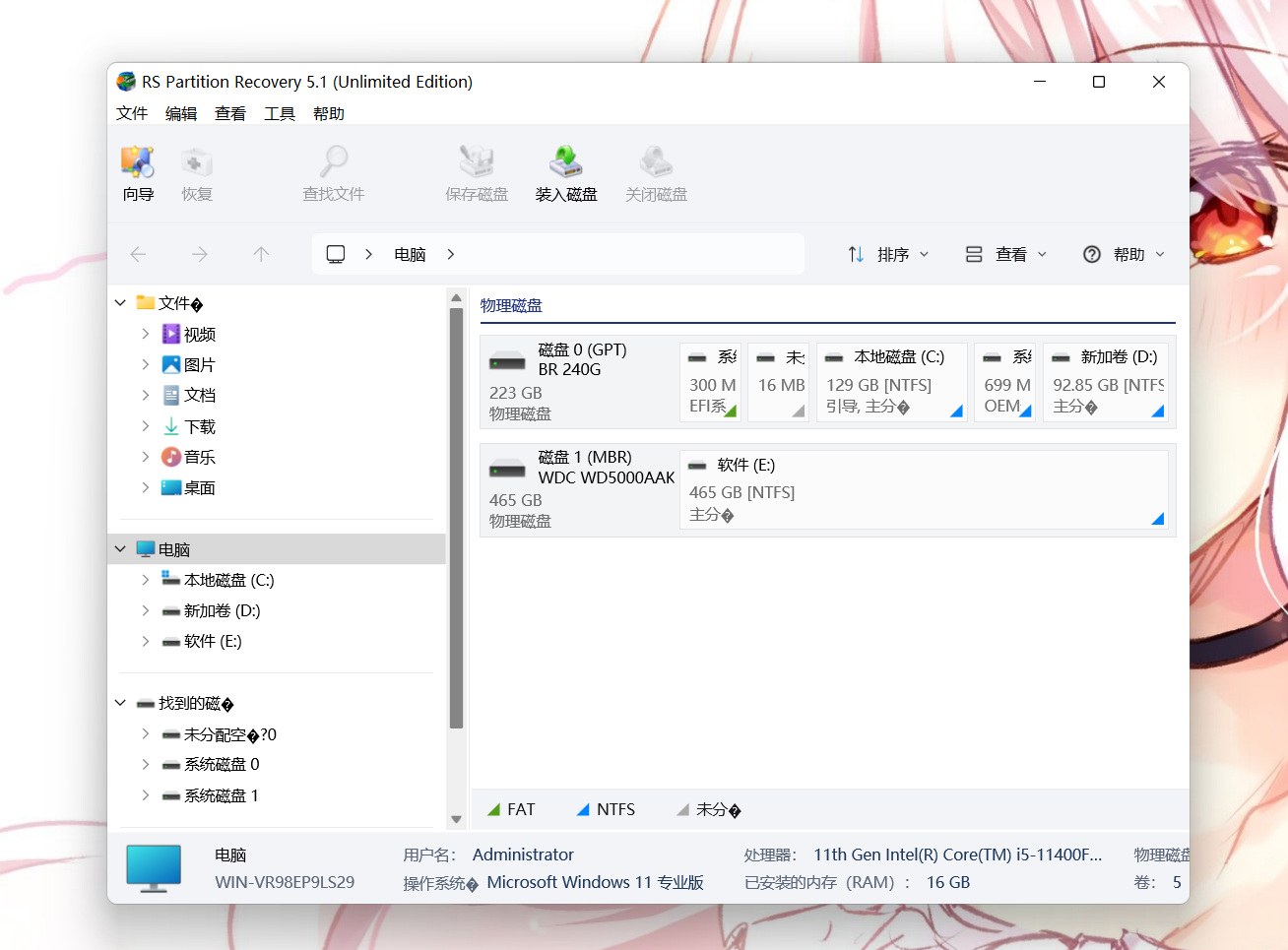Open the 查看 view dropdown on toolbar
This screenshot has height=950, width=1288.
(1005, 254)
